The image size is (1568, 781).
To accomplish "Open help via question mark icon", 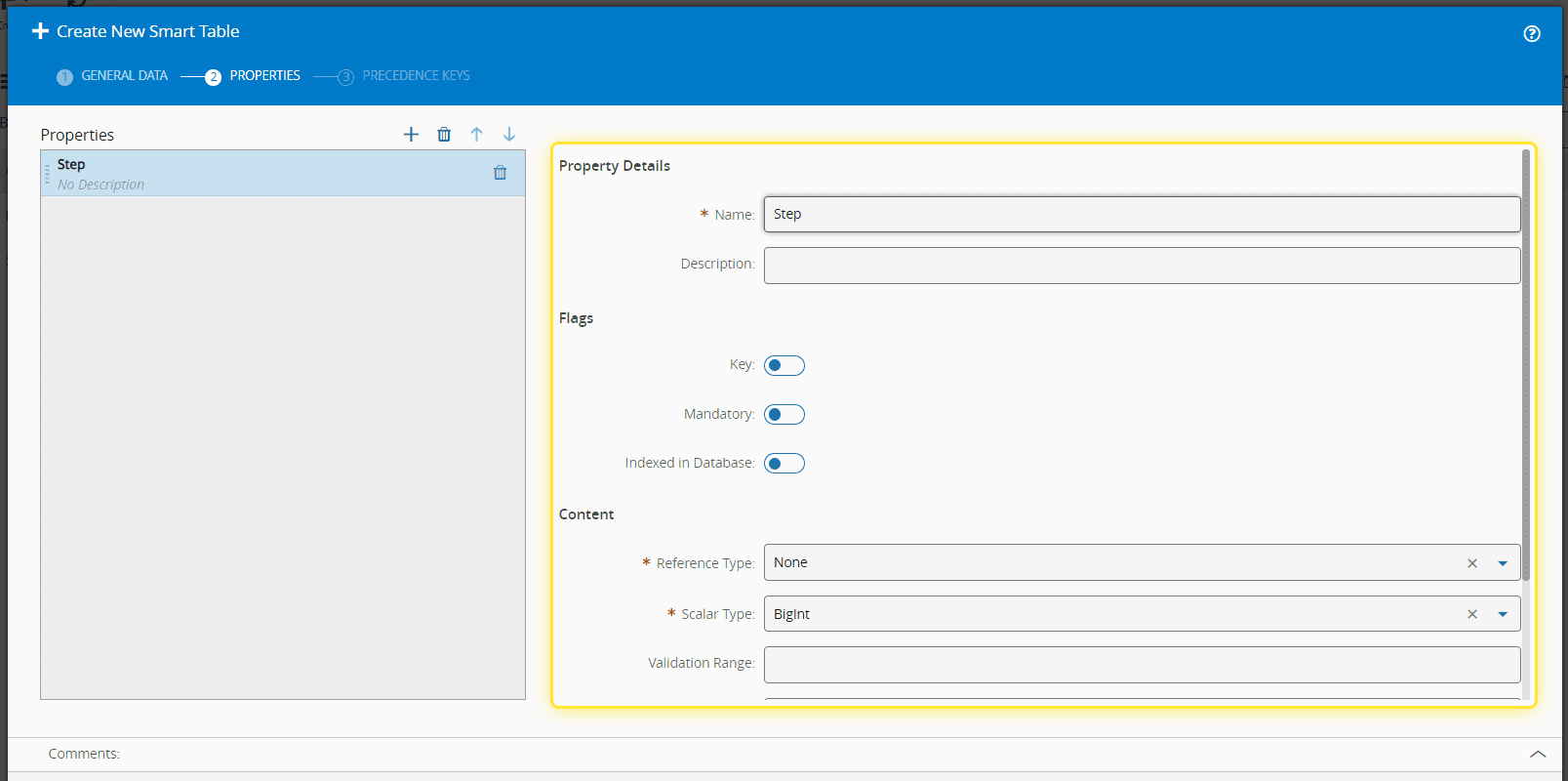I will click(x=1532, y=34).
